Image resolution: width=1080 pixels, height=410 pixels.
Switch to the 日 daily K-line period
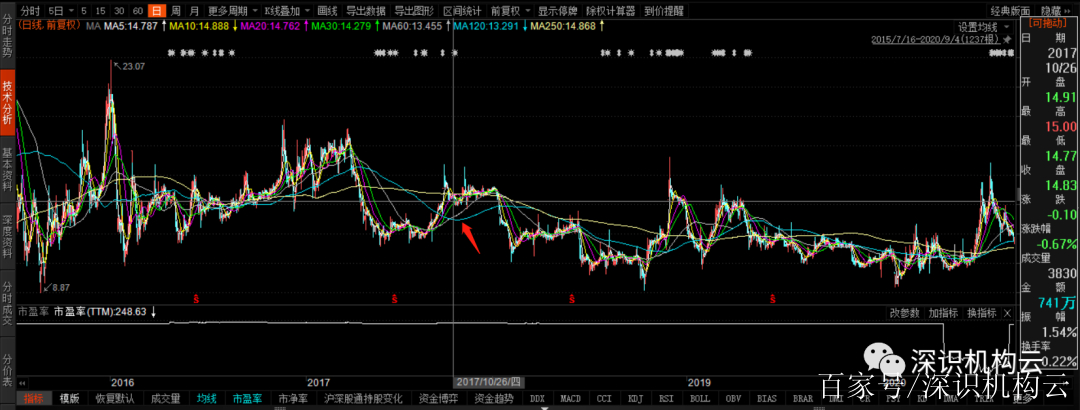click(156, 10)
